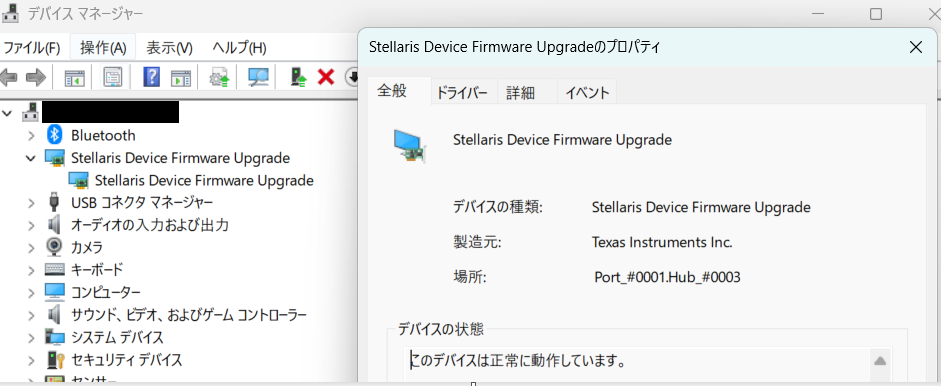
Task: Open the 操作(A) menu
Action: point(103,47)
